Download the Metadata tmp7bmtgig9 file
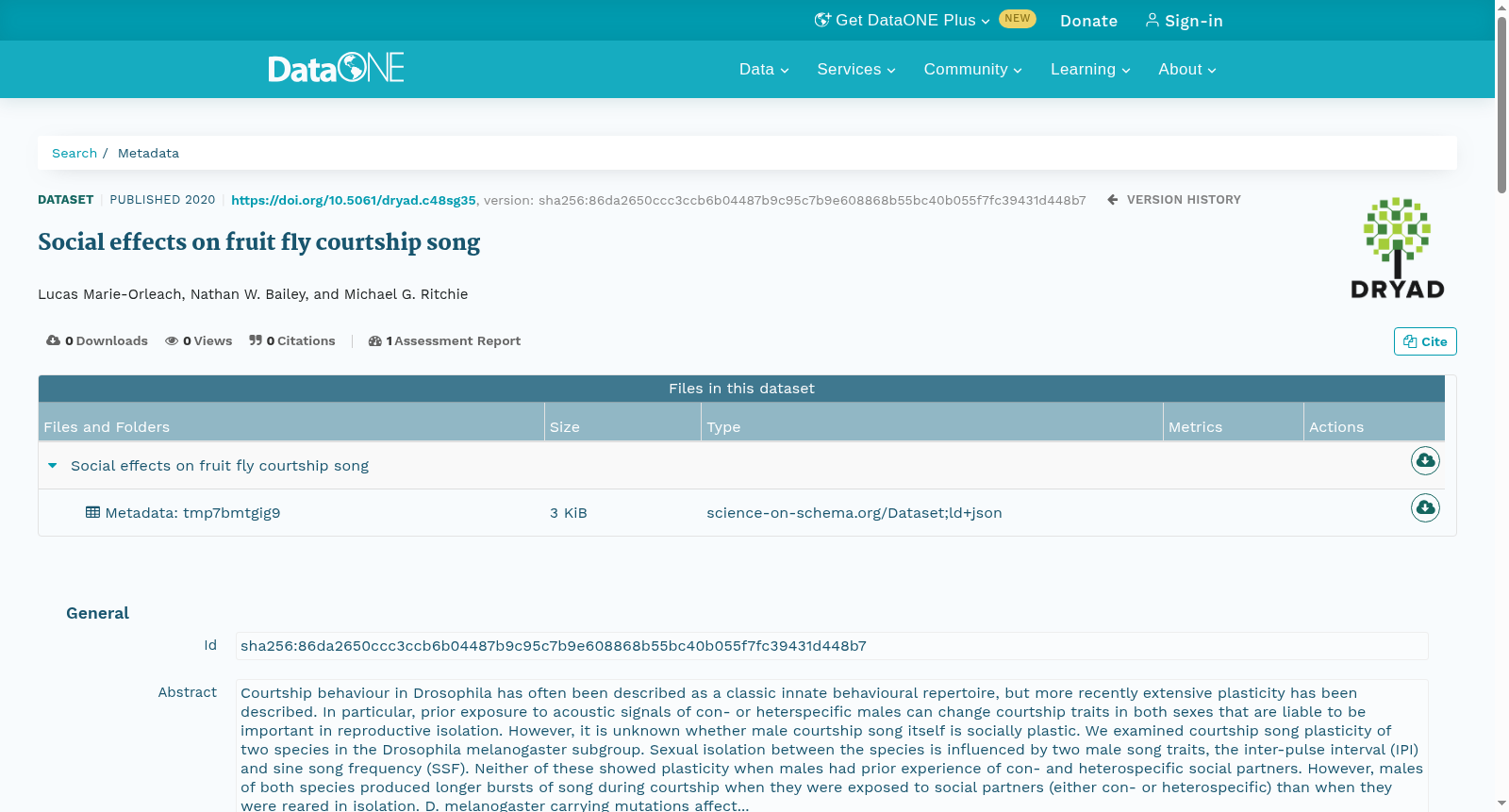 [x=1425, y=507]
